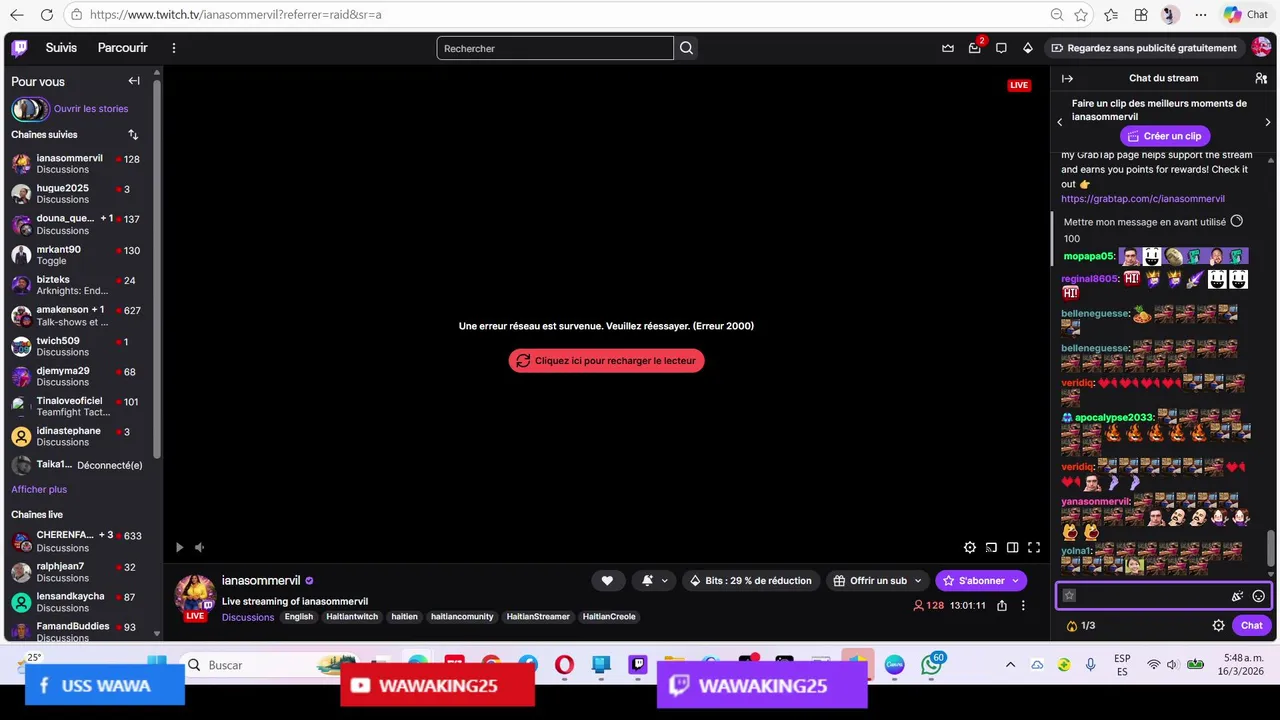Expand the S'abonner dropdown arrow
This screenshot has width=1280, height=720.
1016,581
